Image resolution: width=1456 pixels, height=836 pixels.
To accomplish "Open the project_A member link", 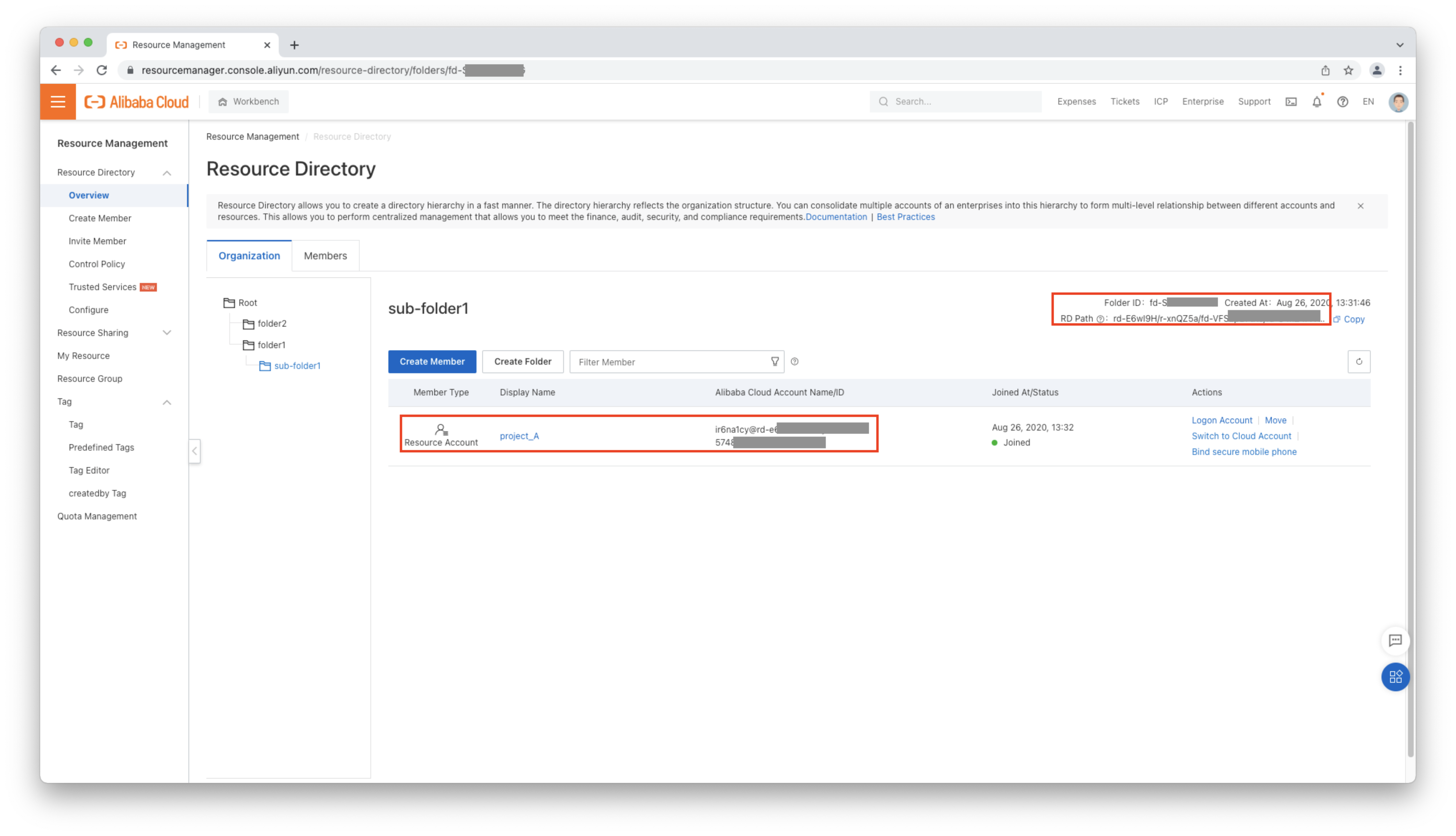I will point(519,436).
